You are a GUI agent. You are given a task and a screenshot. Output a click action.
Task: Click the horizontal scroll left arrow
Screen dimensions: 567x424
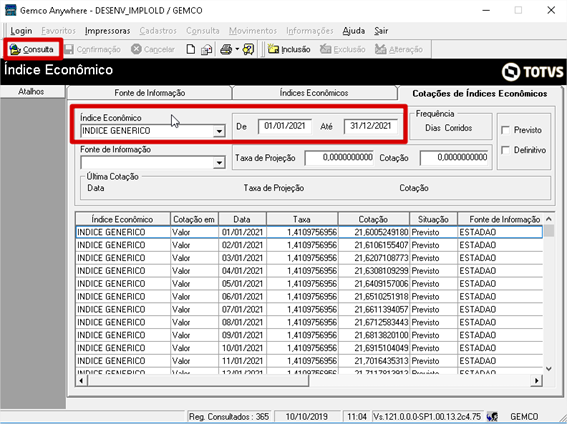(81, 381)
